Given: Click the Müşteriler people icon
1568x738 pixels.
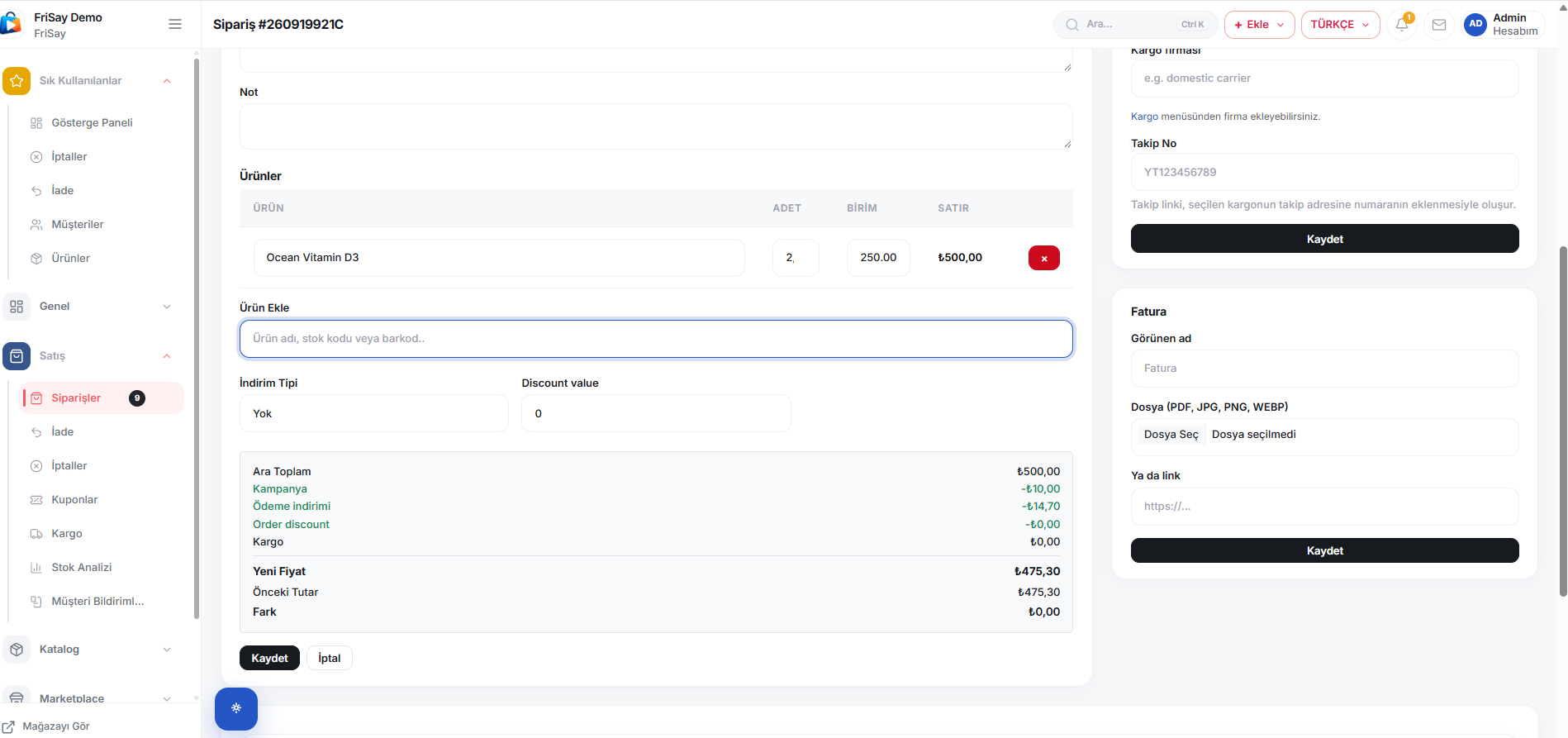Looking at the screenshot, I should click(x=36, y=225).
